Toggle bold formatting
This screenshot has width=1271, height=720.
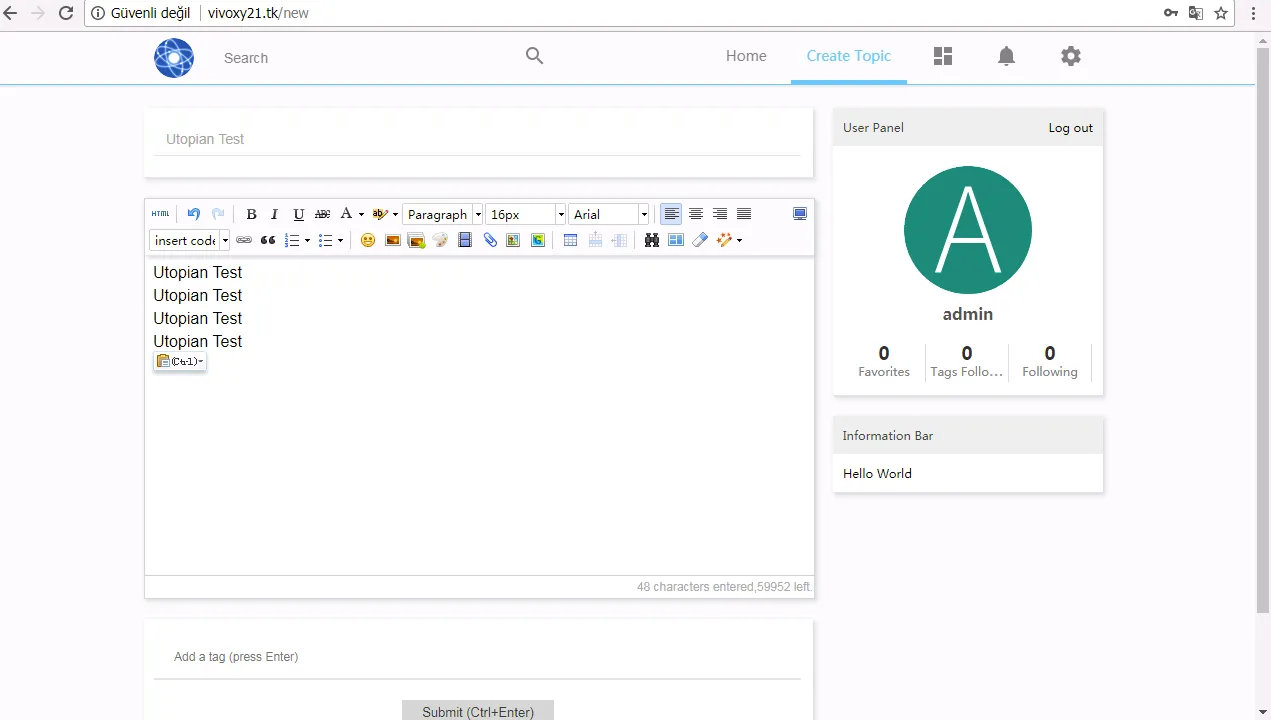pos(251,214)
